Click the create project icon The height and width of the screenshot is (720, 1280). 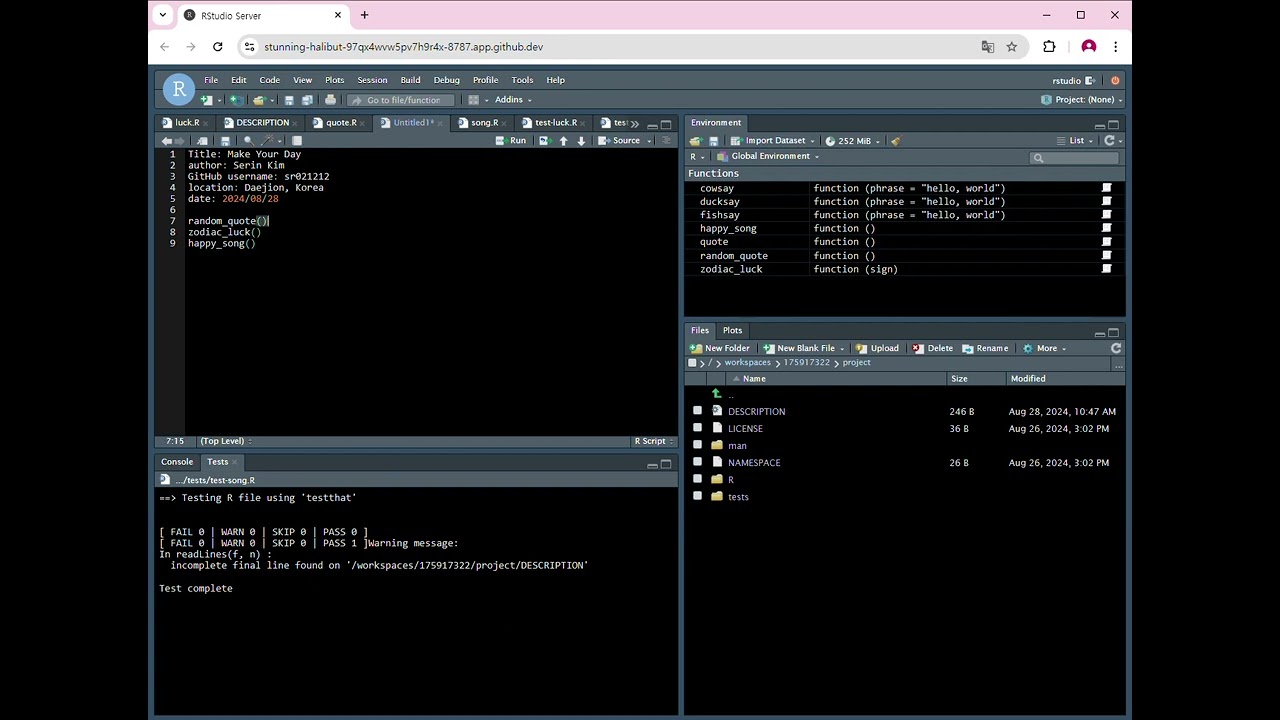(235, 100)
